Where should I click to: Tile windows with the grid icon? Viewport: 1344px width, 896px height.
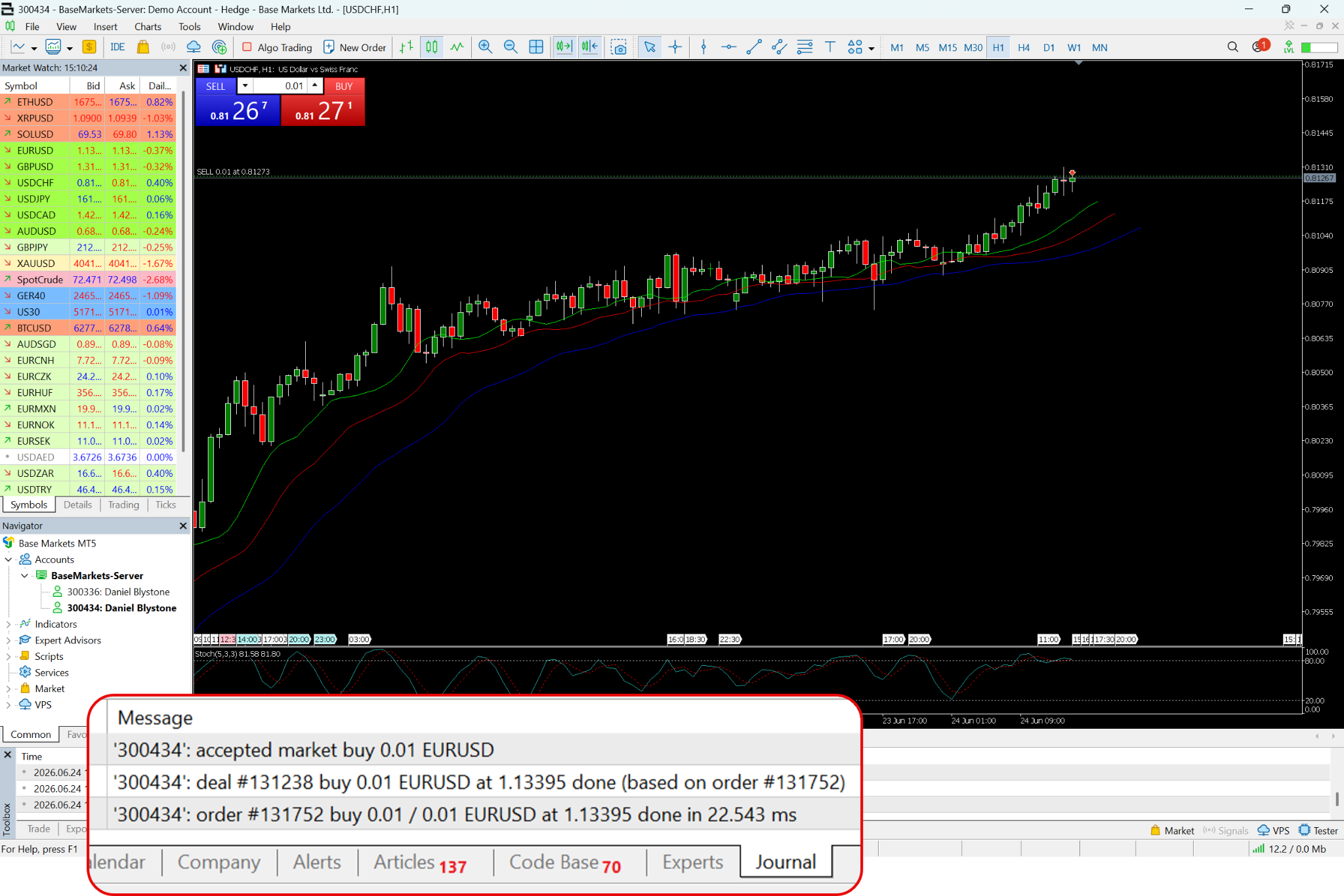(536, 47)
